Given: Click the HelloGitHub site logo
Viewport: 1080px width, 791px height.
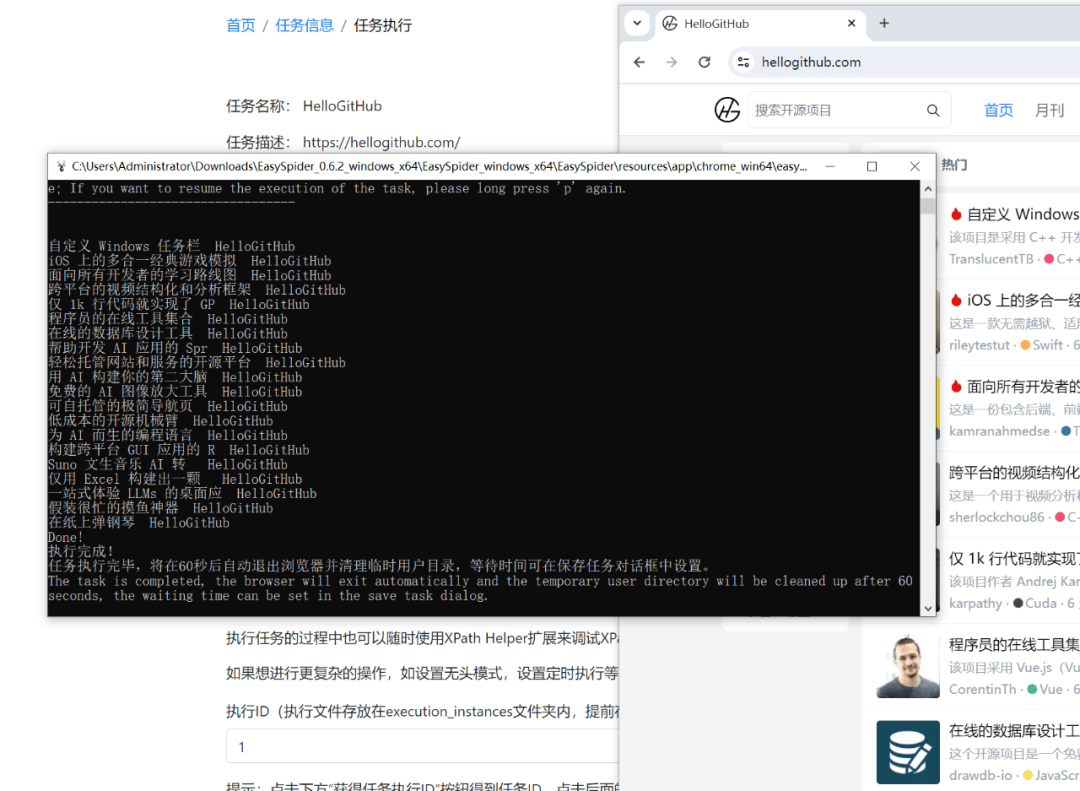Looking at the screenshot, I should pyautogui.click(x=727, y=110).
